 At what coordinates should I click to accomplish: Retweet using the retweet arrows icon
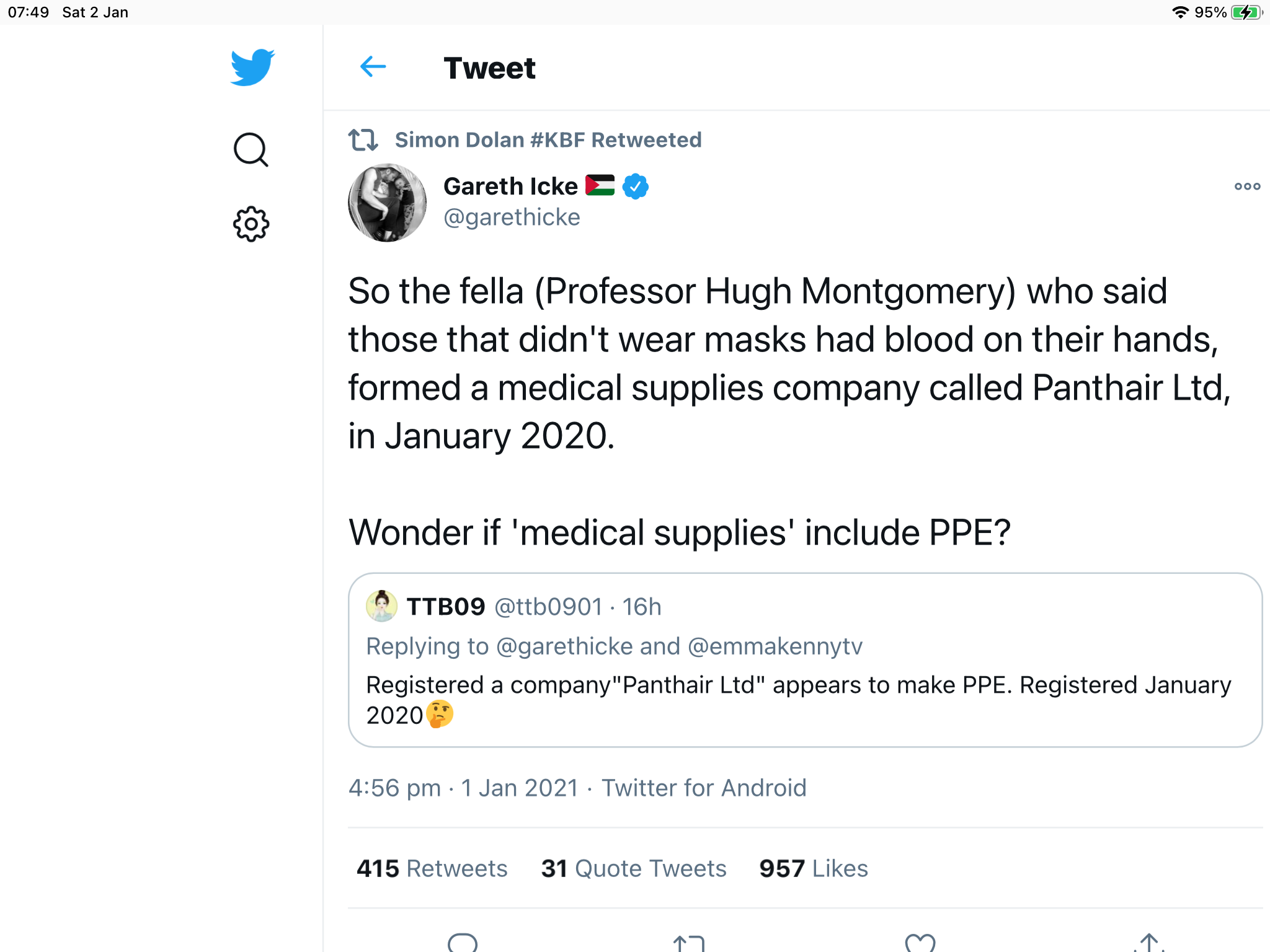pos(688,943)
